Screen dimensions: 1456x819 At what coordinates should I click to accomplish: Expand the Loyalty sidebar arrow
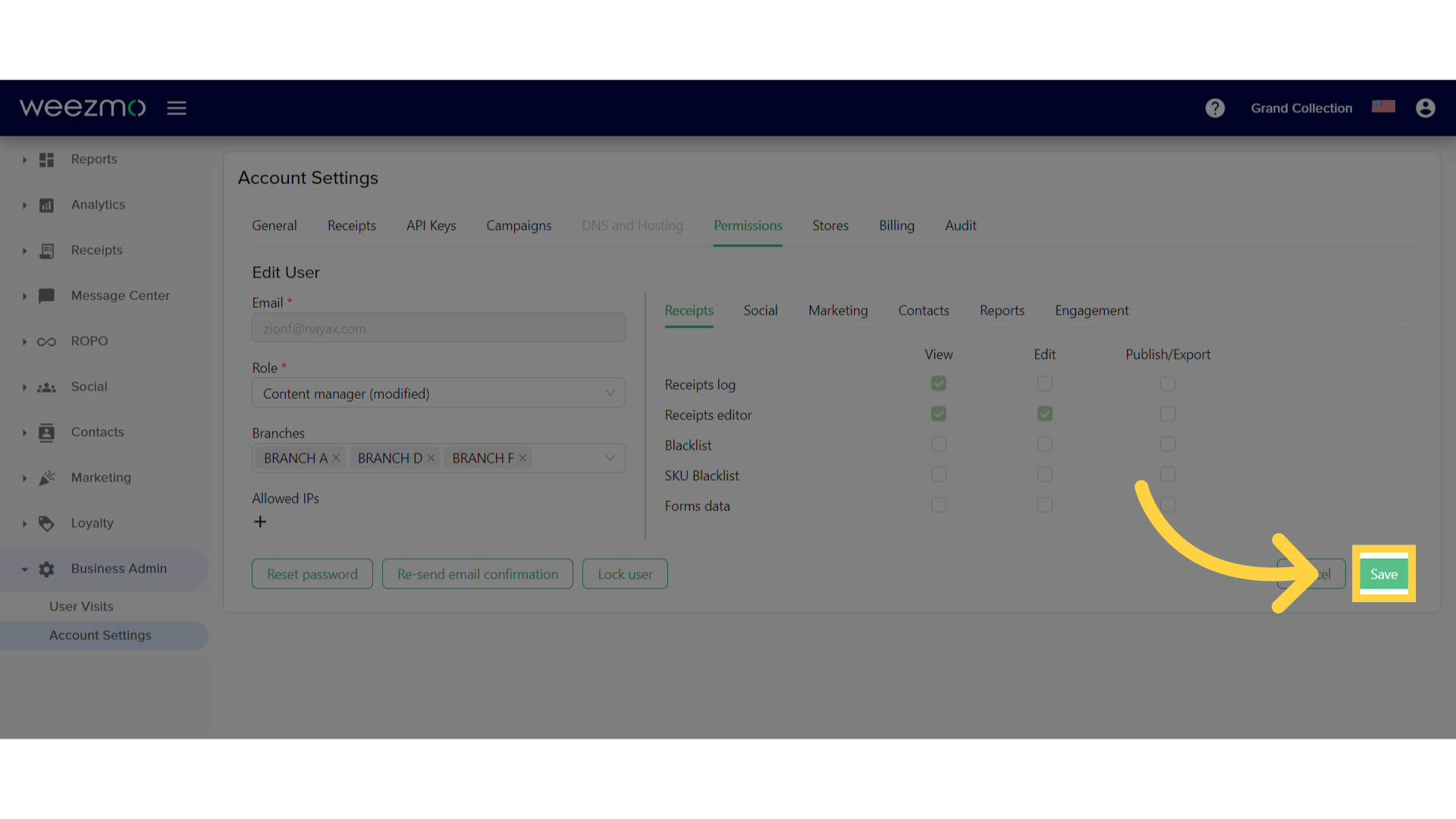(x=24, y=524)
